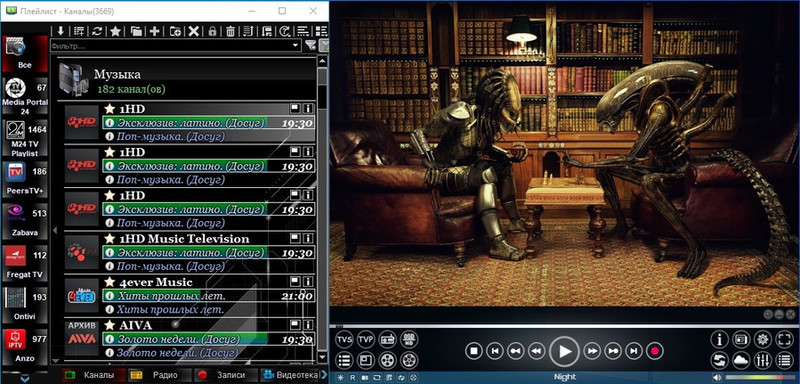The image size is (800, 384).
Task: Adjust the volume level slider
Action: [x=759, y=377]
